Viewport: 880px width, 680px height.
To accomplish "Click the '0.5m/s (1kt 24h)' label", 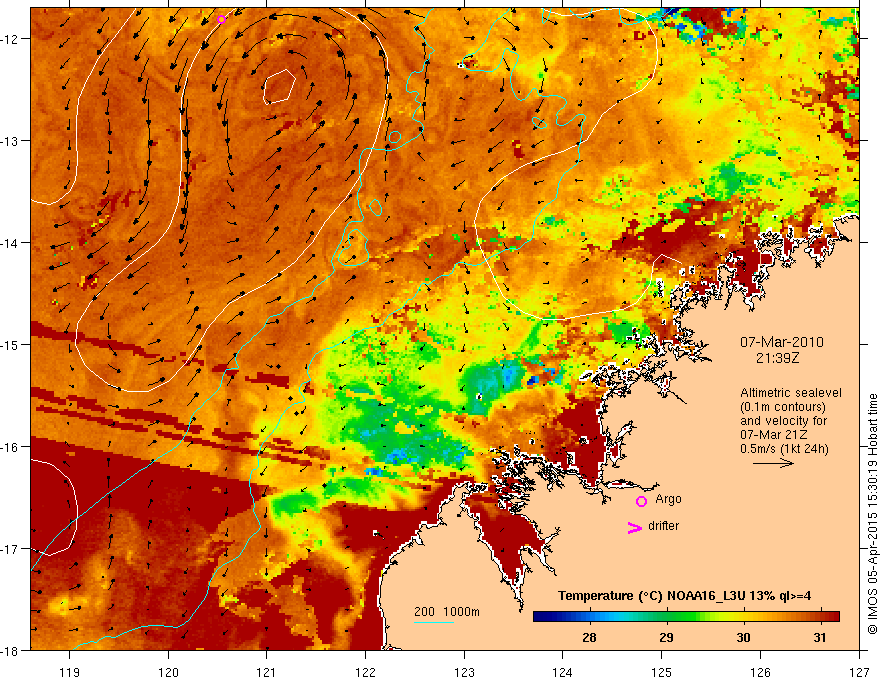I will pos(783,449).
